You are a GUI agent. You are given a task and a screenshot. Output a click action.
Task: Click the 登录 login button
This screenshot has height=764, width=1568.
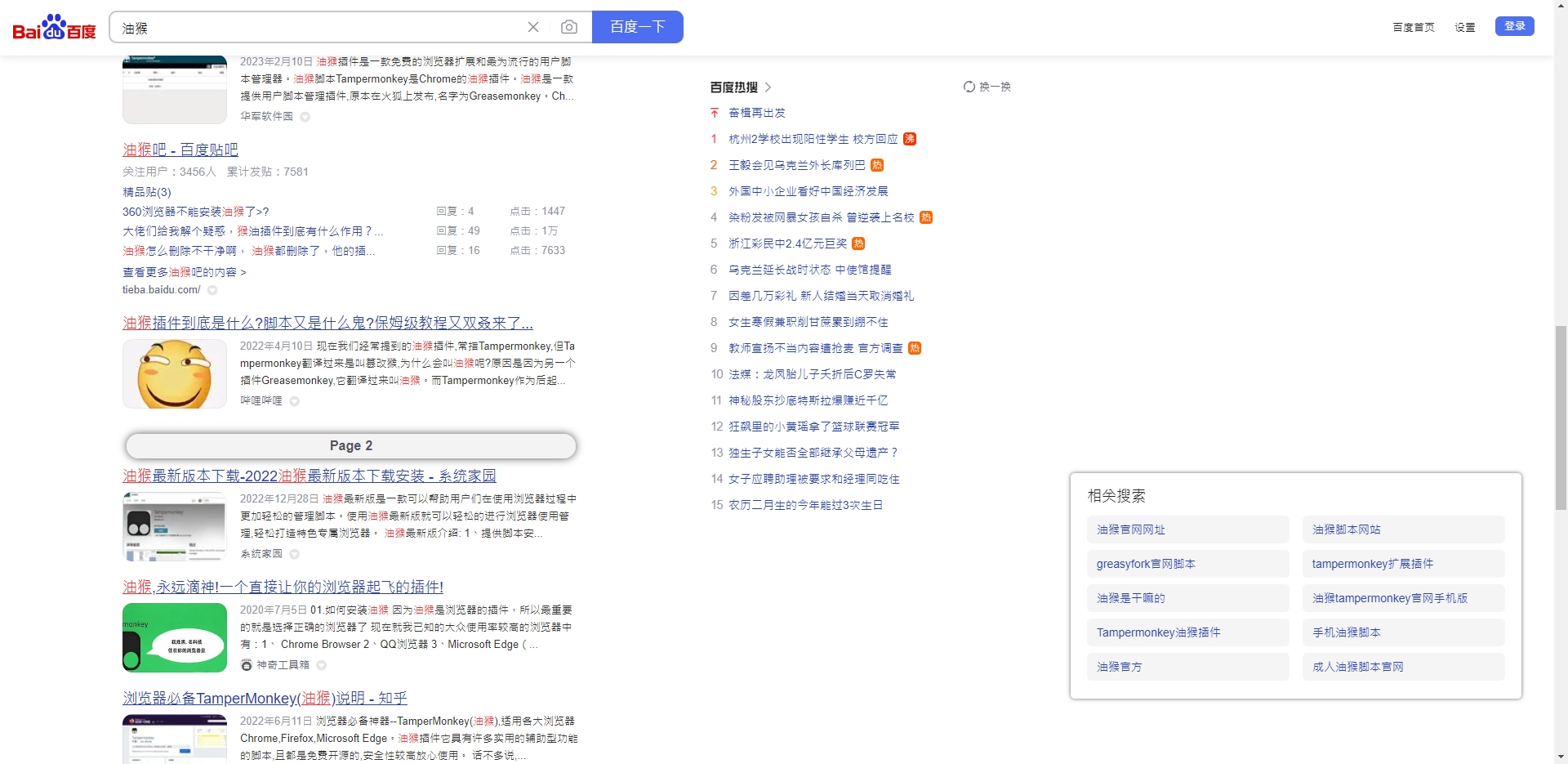(x=1515, y=25)
